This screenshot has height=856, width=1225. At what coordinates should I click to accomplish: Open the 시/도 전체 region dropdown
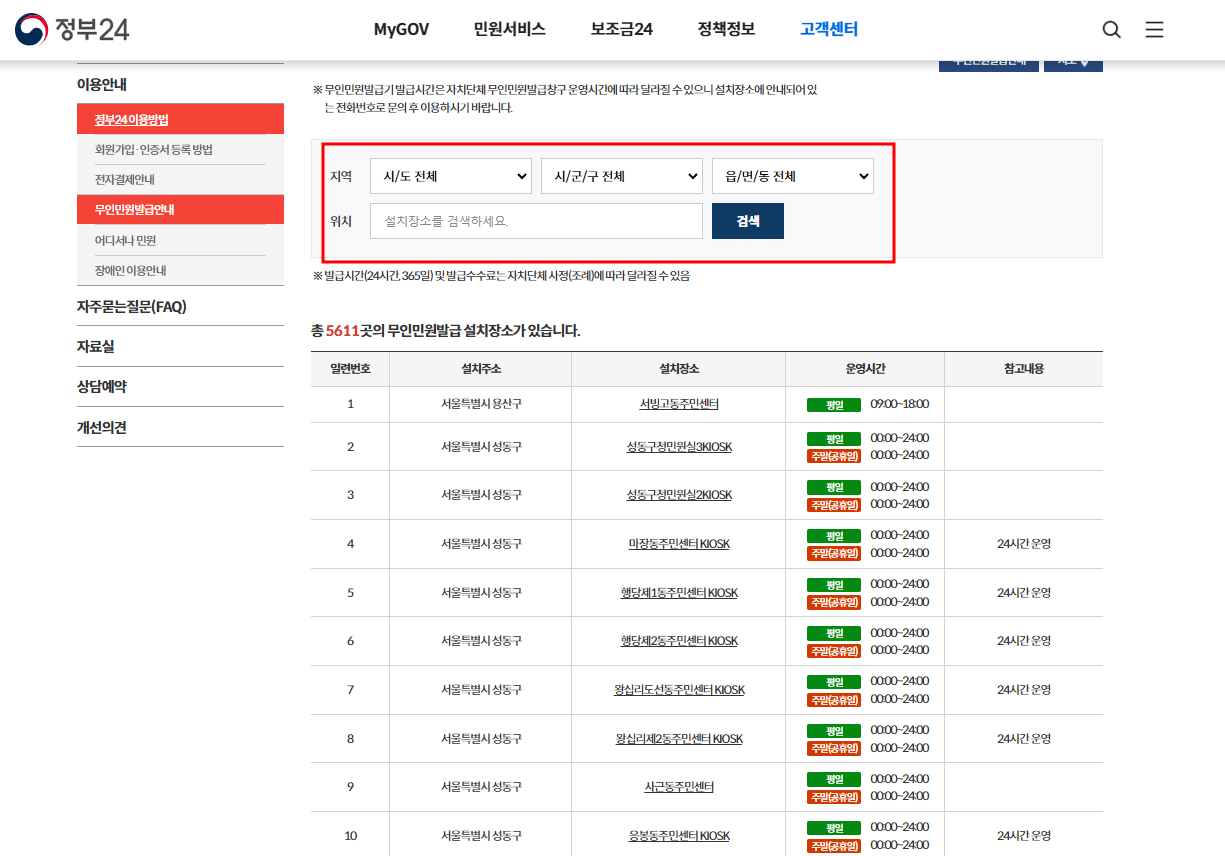point(450,175)
